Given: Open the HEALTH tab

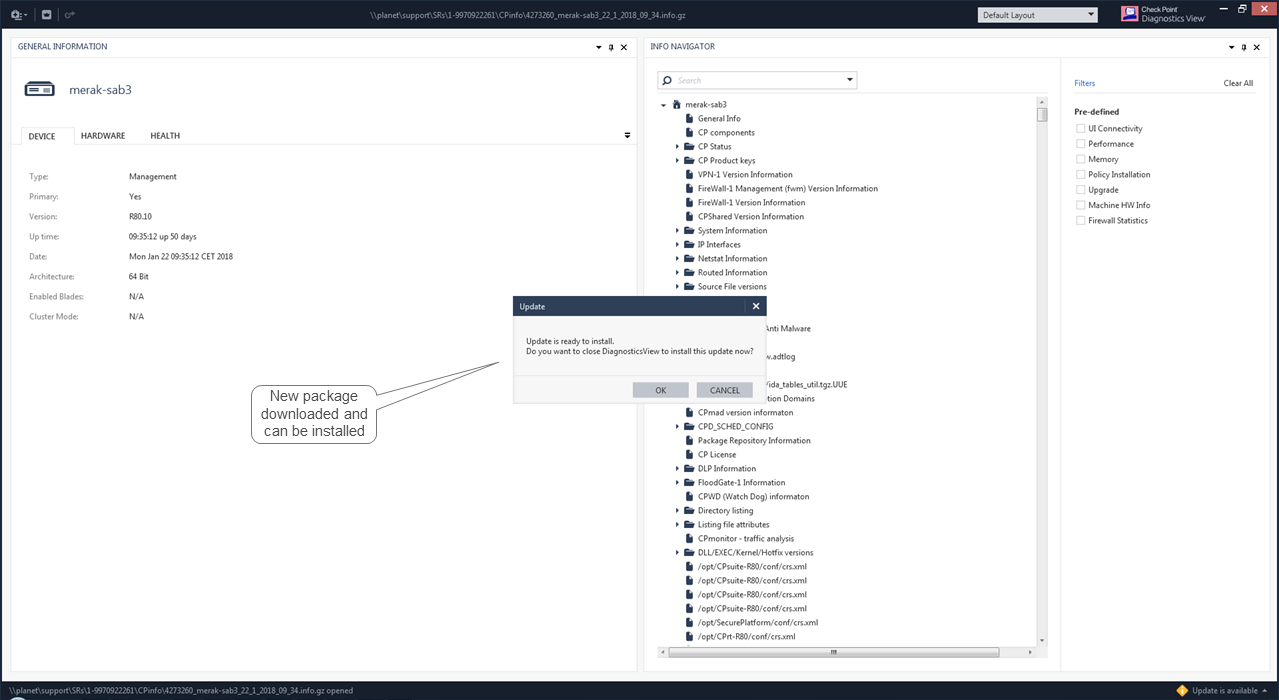Looking at the screenshot, I should 165,136.
